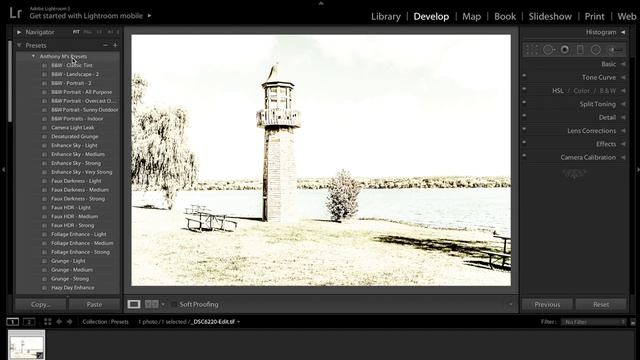Toggle the Camera Calibration panel switch
Image resolution: width=640 pixels, height=360 pixels.
coord(524,156)
